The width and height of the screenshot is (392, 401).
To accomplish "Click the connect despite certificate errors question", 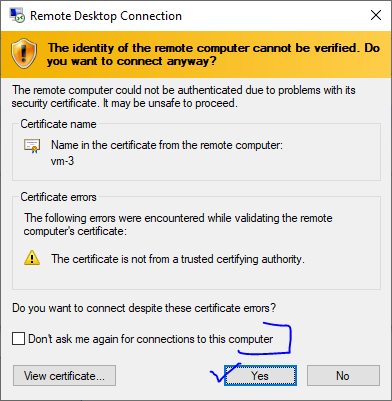I will pos(144,308).
